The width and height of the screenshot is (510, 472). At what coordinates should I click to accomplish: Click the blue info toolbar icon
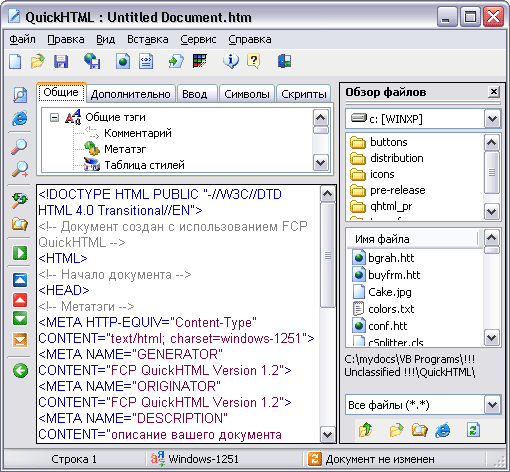click(x=231, y=61)
